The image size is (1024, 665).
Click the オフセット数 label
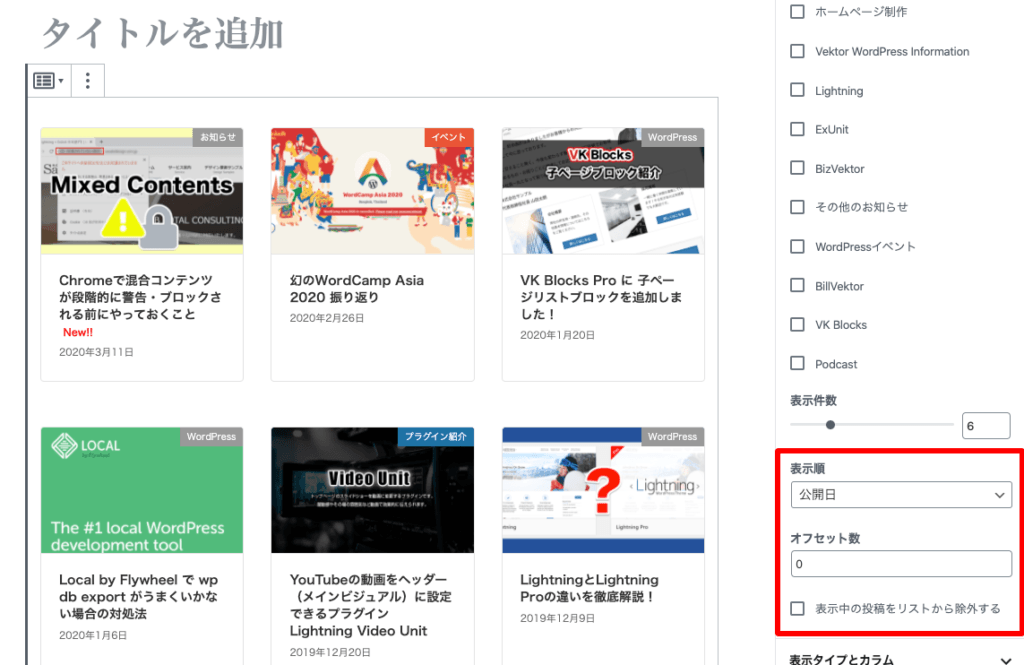coord(825,538)
